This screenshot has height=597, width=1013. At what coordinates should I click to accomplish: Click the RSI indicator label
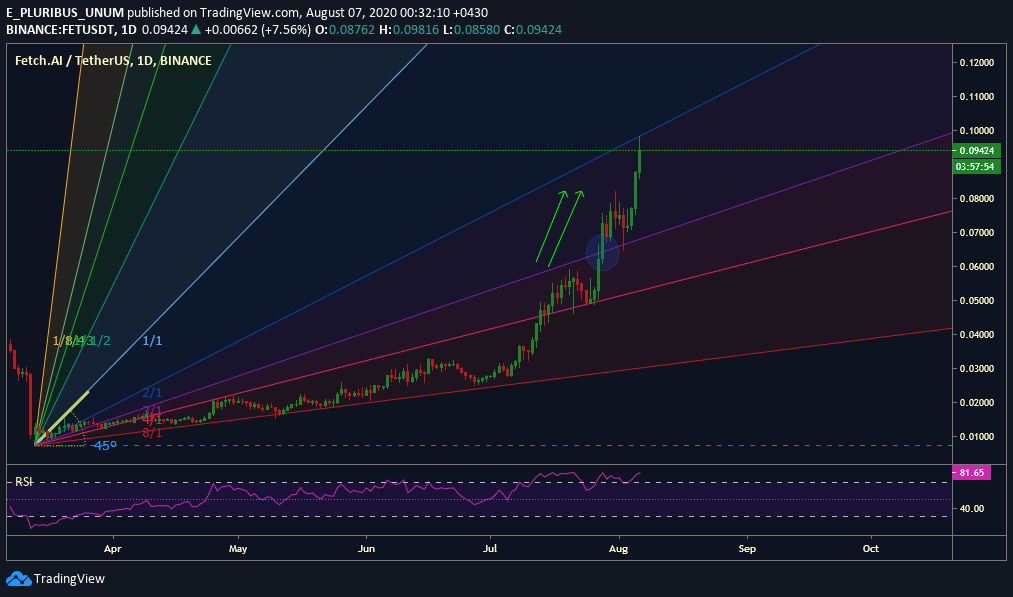pos(25,481)
